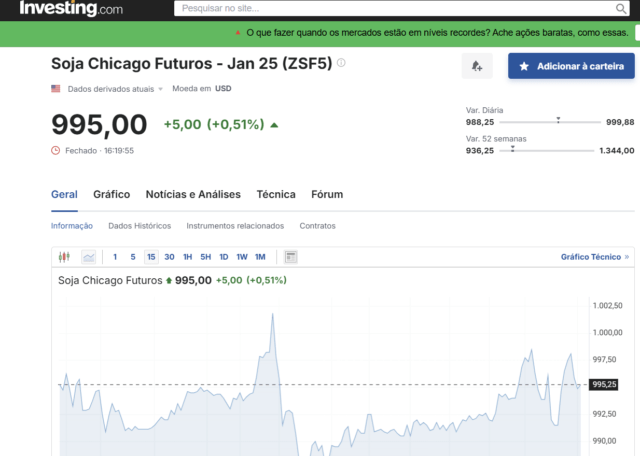Select the 1 minute chart interval

click(x=115, y=257)
